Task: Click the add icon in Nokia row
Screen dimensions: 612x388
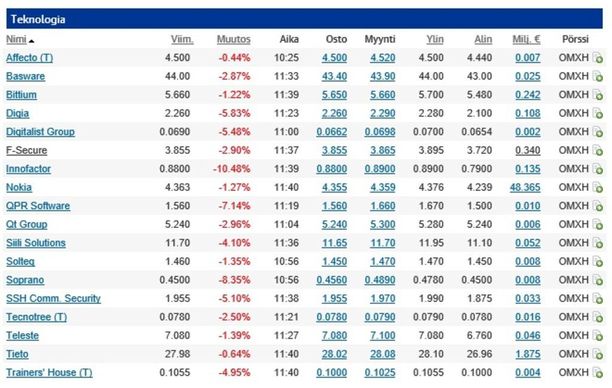Action: click(598, 188)
